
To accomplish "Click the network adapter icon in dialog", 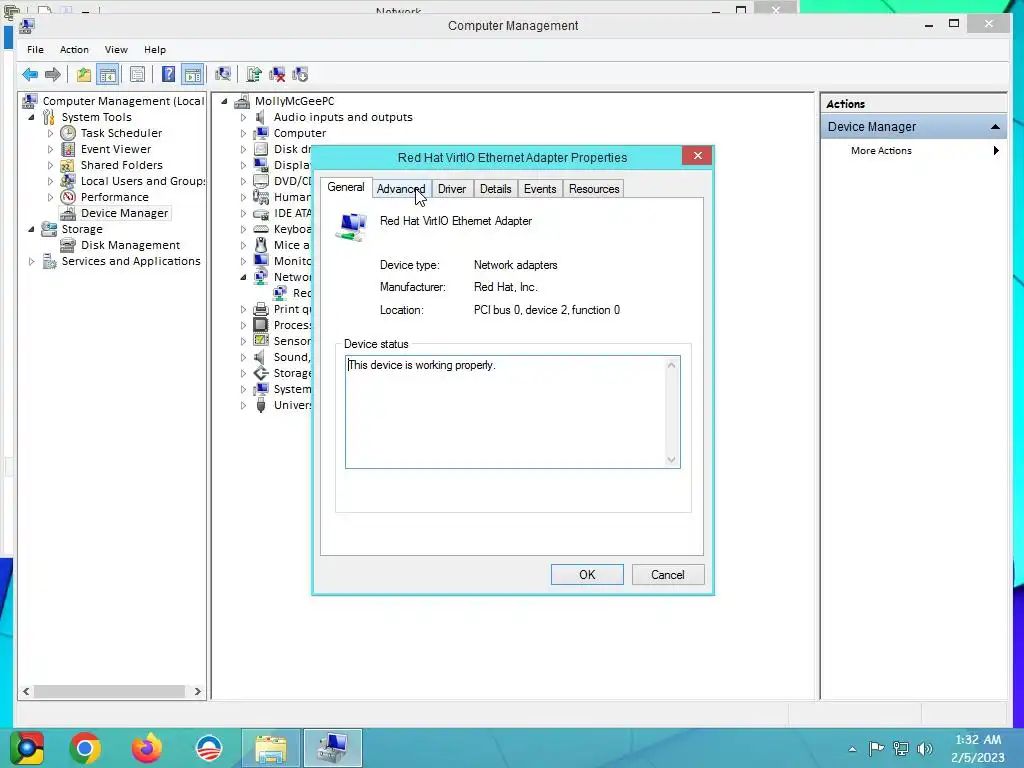I will [351, 227].
